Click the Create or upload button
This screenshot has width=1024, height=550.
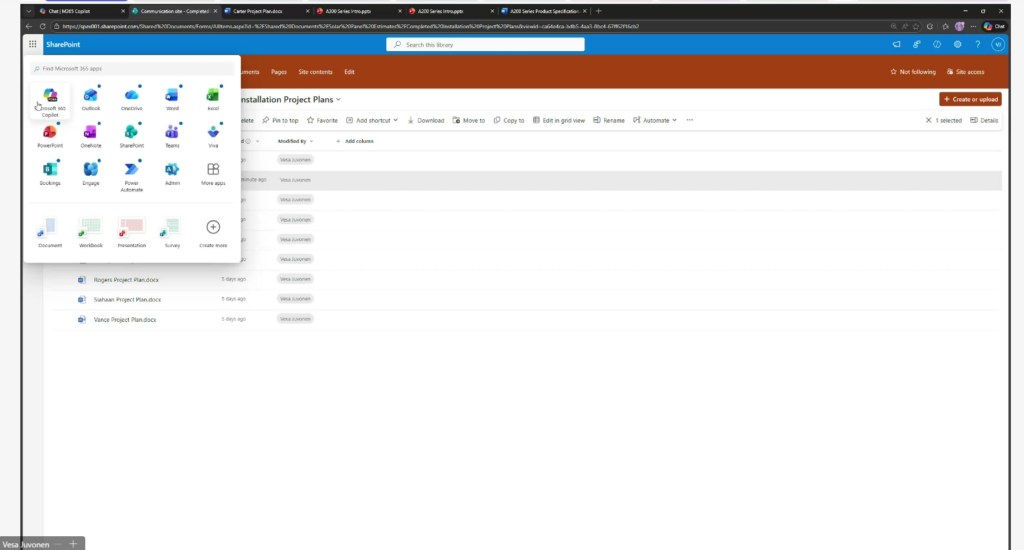(x=970, y=99)
